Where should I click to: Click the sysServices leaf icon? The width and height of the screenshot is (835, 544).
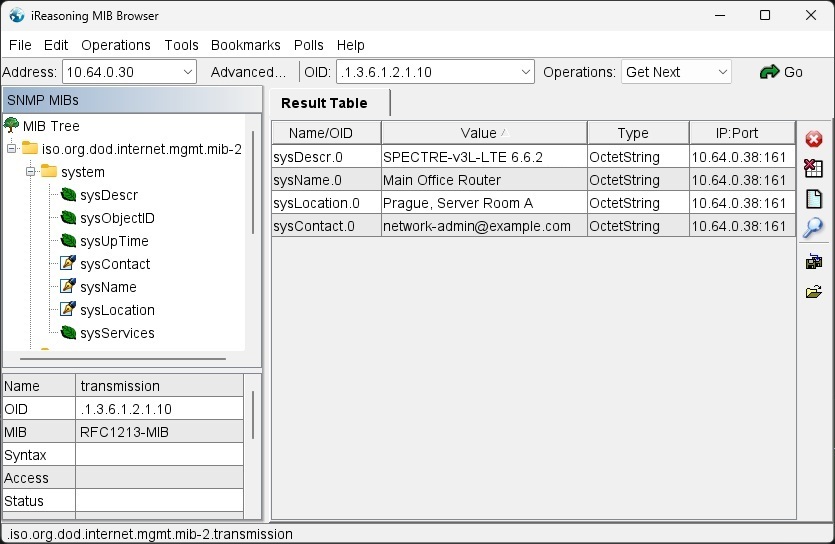68,333
